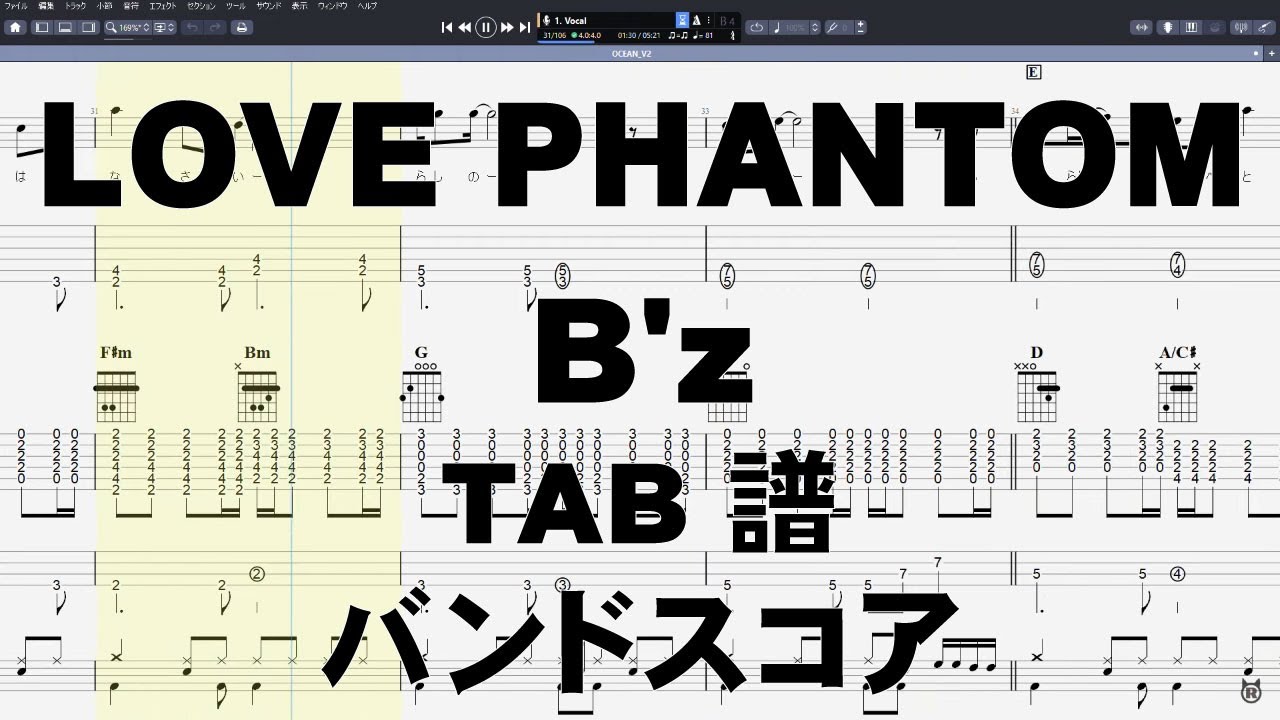Show the fretboard guitar view icon

click(x=1168, y=28)
